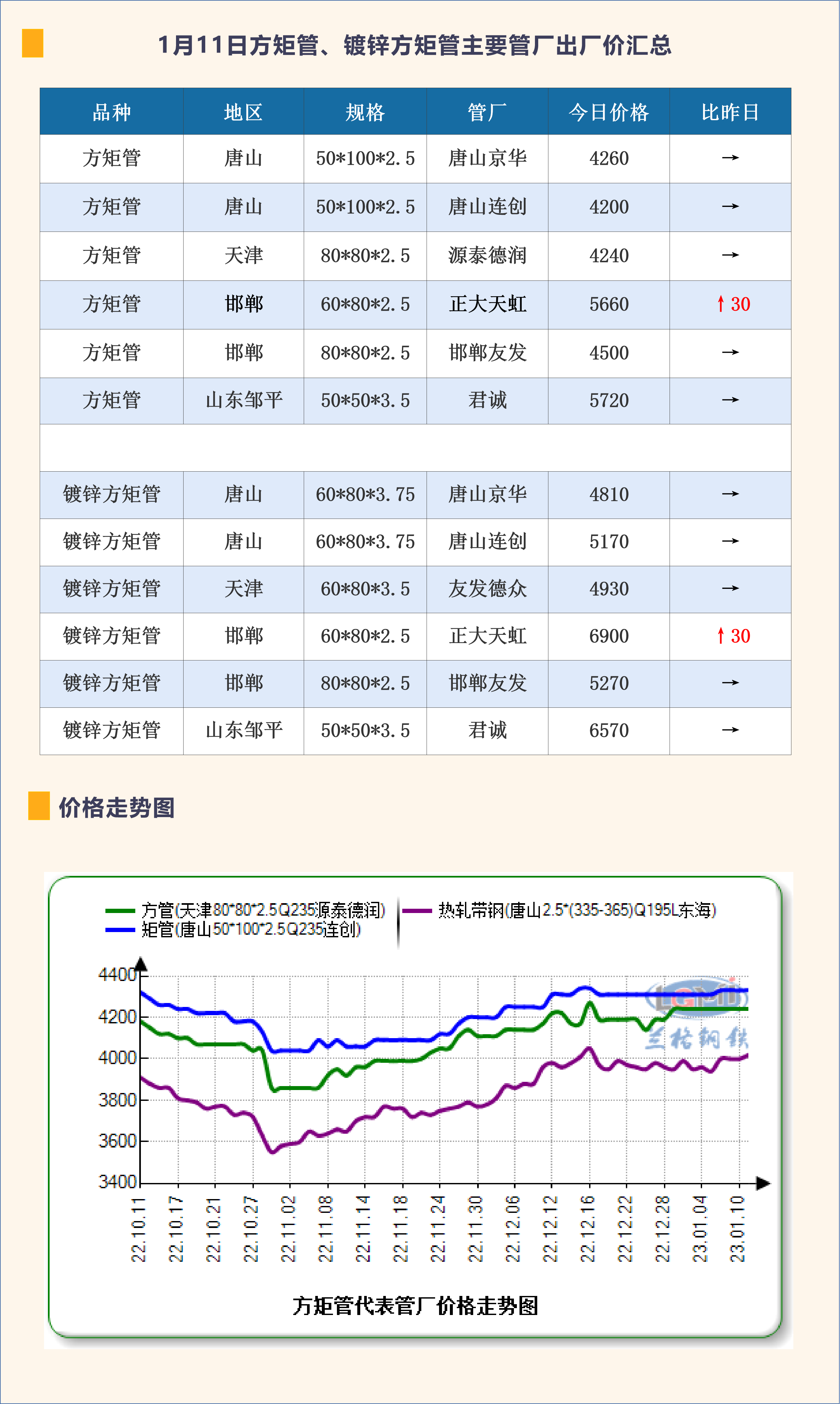Screen dimensions: 840x1404
Task: Click the 品种 column header
Action: click(x=112, y=112)
